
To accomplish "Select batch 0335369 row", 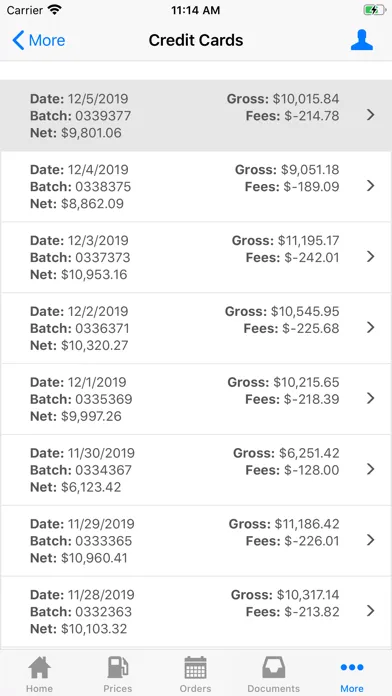I will click(x=196, y=399).
